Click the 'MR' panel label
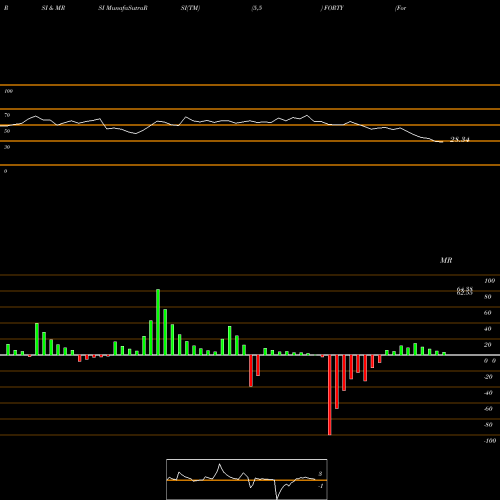Viewport: 500px width, 500px height. [x=446, y=260]
